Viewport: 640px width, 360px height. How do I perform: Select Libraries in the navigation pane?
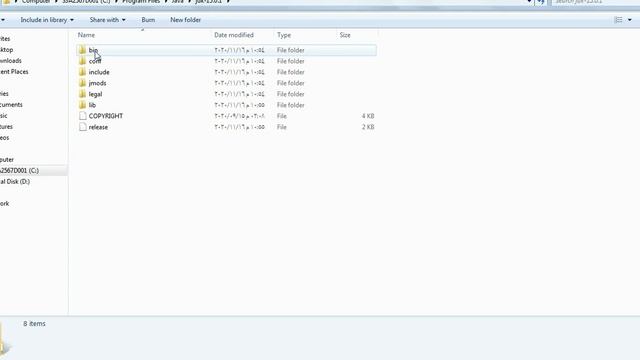tap(4, 94)
